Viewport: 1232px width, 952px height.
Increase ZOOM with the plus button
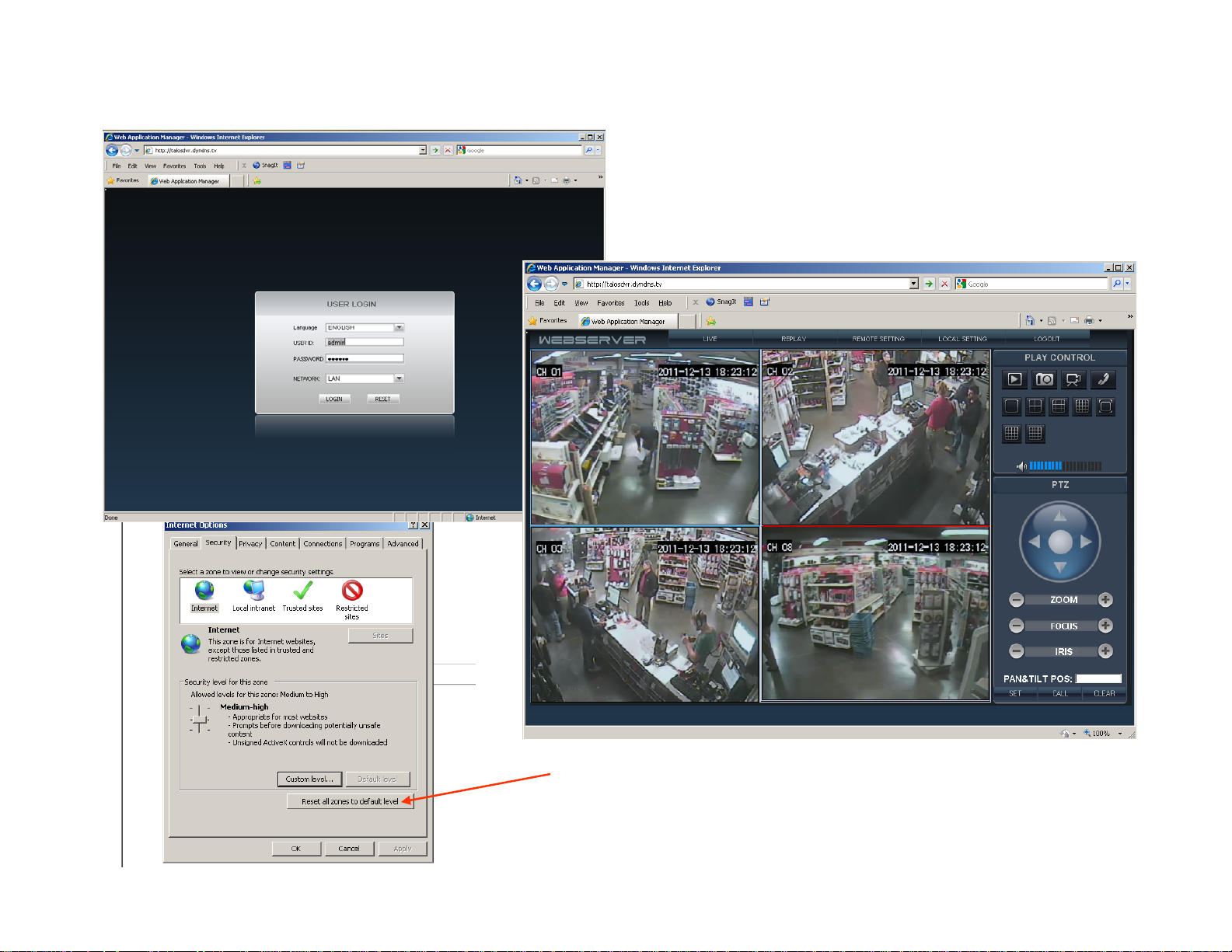click(1105, 600)
